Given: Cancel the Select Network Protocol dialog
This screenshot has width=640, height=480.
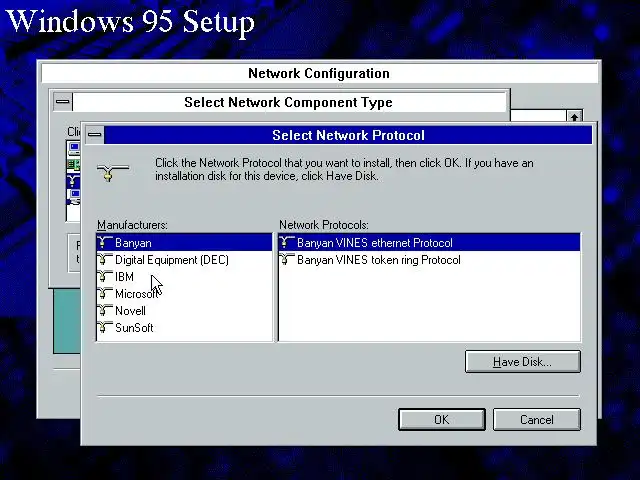Looking at the screenshot, I should [536, 420].
